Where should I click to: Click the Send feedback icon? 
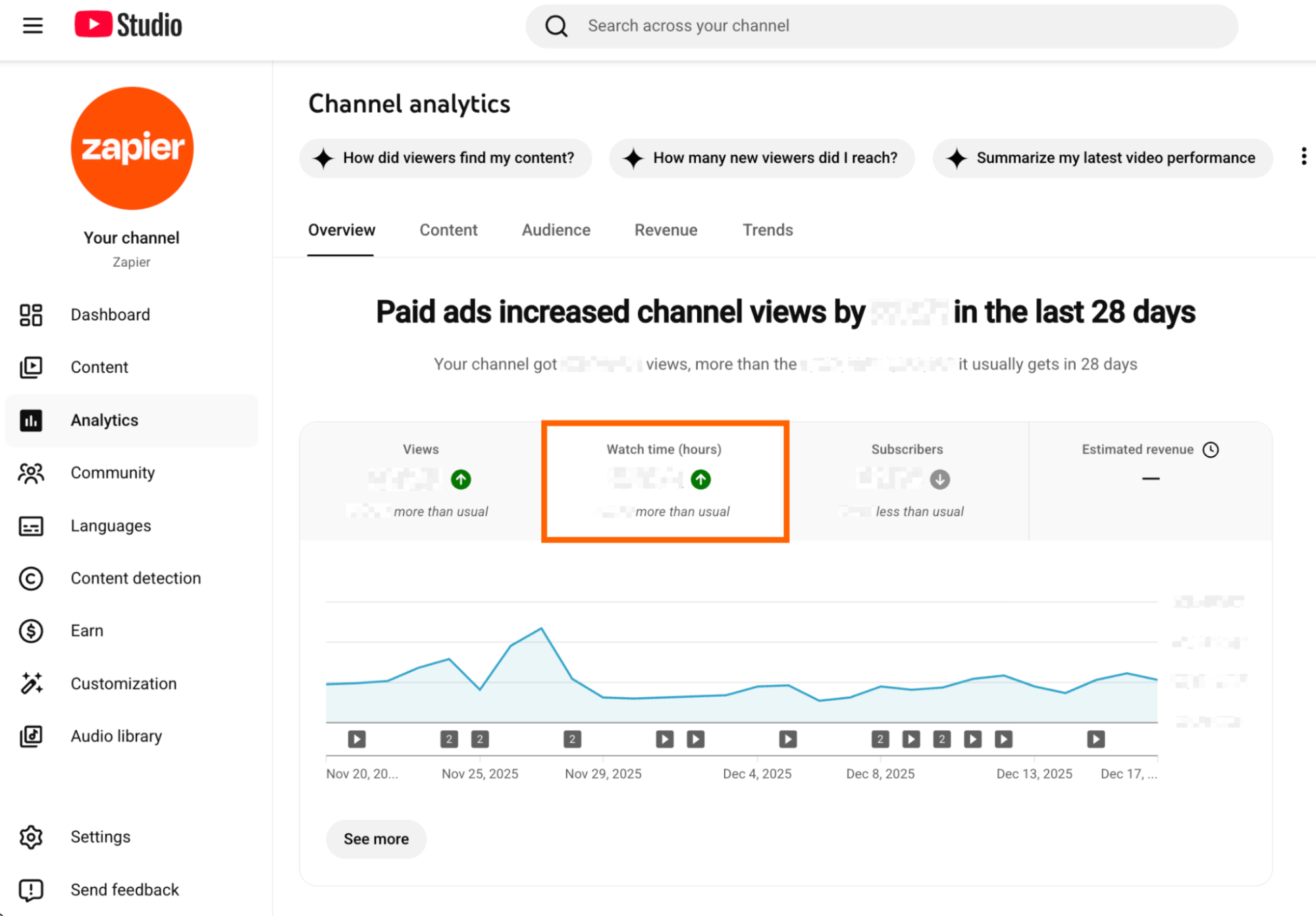coord(30,890)
